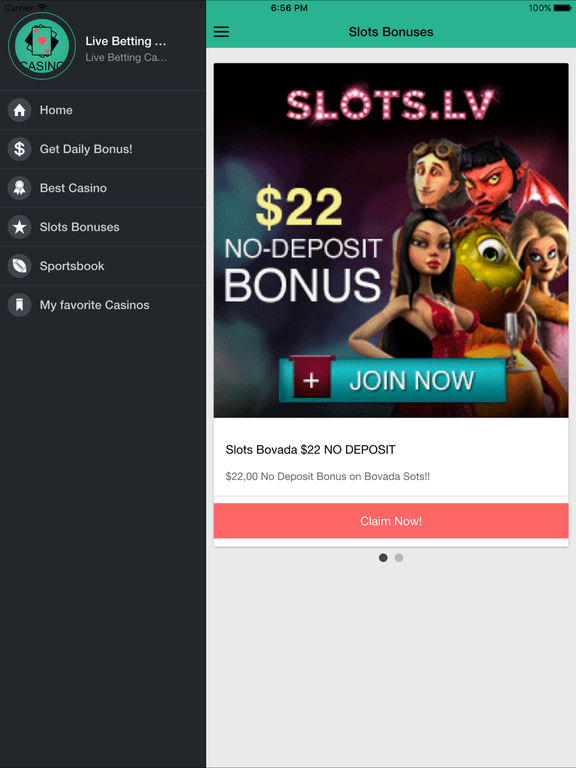576x768 pixels.
Task: Open the Home menu item
Action: [103, 110]
